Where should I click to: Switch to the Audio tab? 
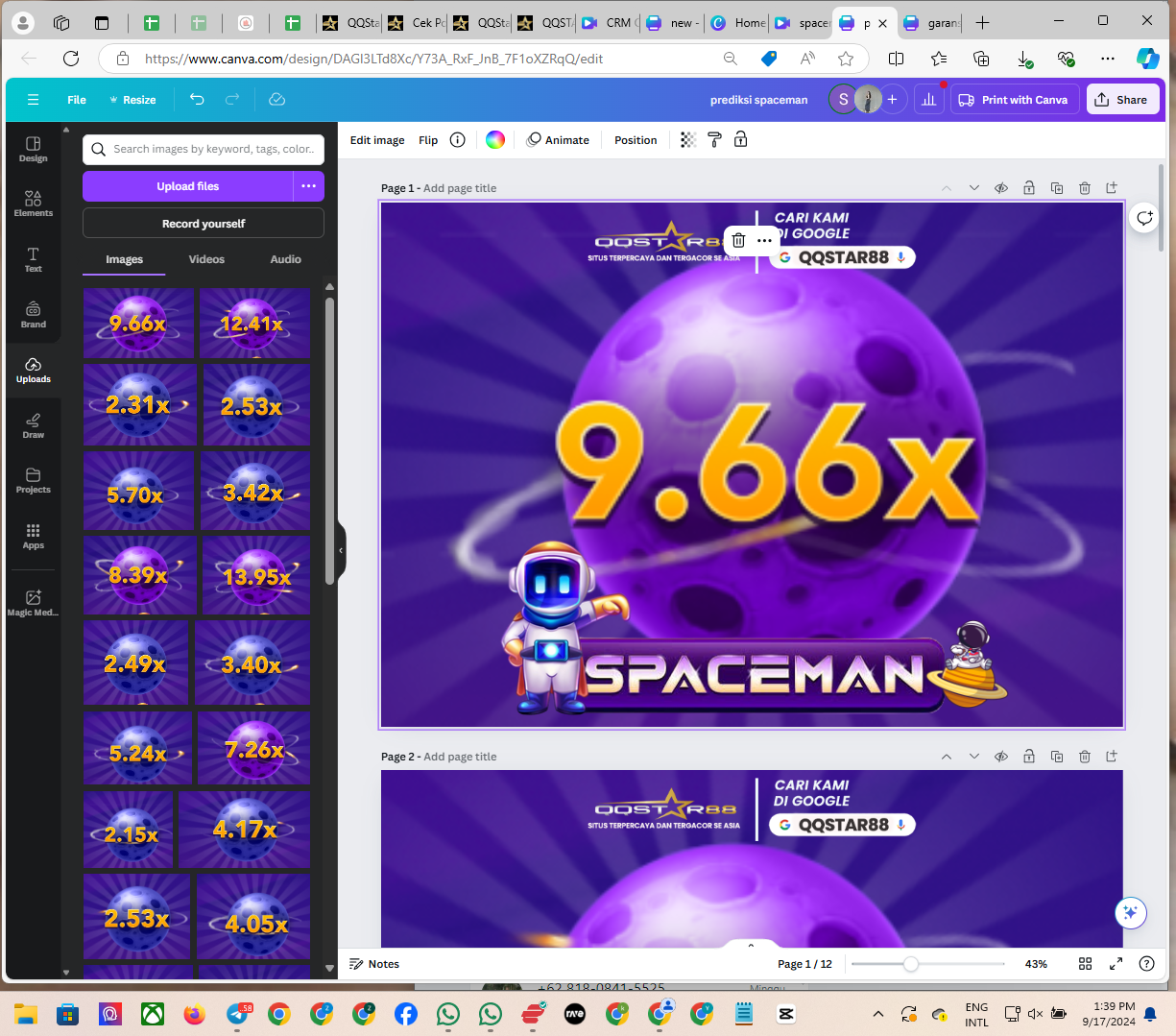pos(285,259)
